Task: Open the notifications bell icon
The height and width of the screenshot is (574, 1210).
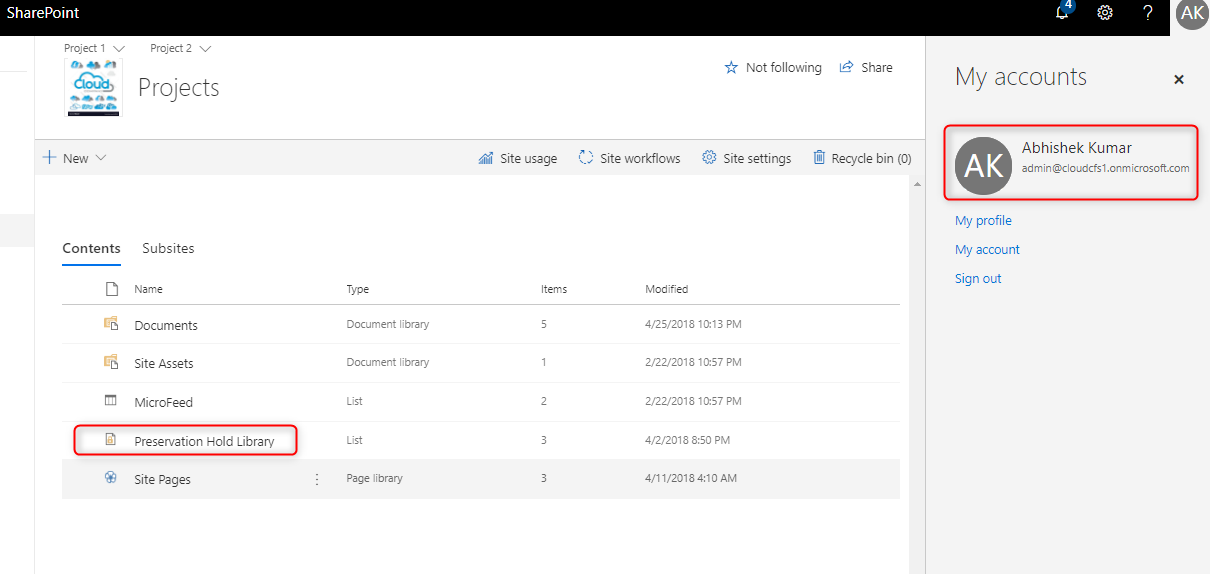Action: click(1062, 13)
